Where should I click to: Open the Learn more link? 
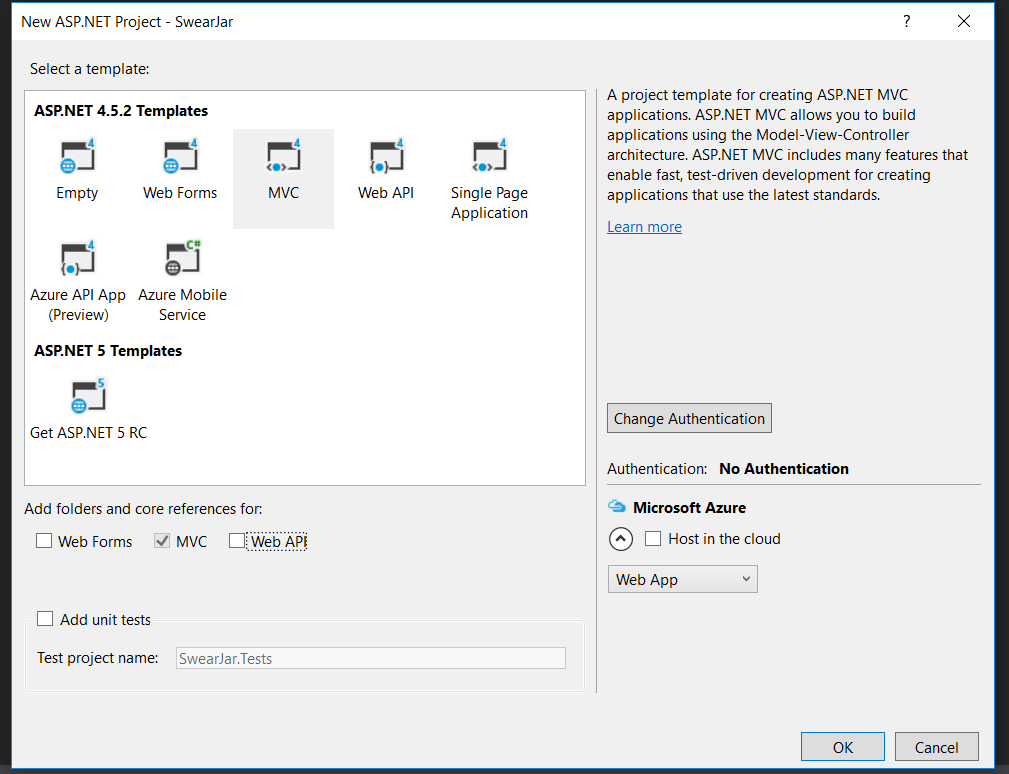tap(644, 226)
